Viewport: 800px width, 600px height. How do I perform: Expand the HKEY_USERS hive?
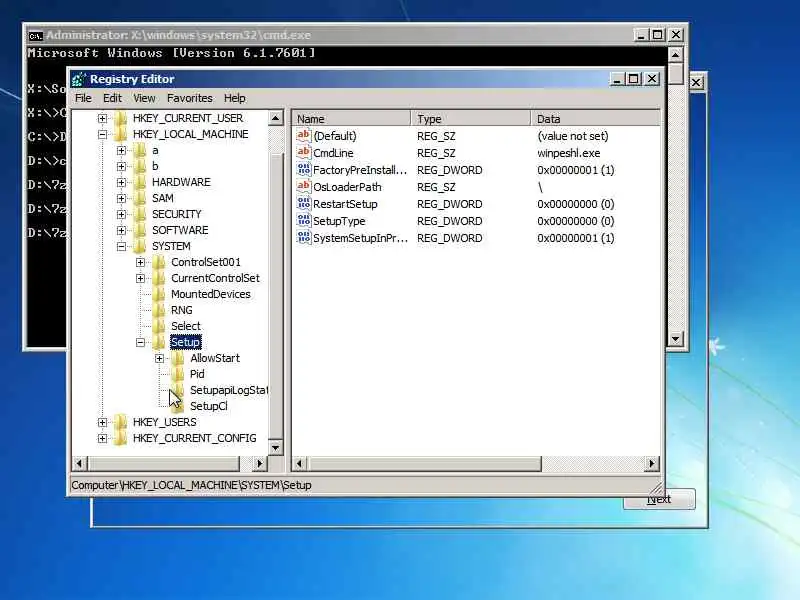tap(103, 422)
